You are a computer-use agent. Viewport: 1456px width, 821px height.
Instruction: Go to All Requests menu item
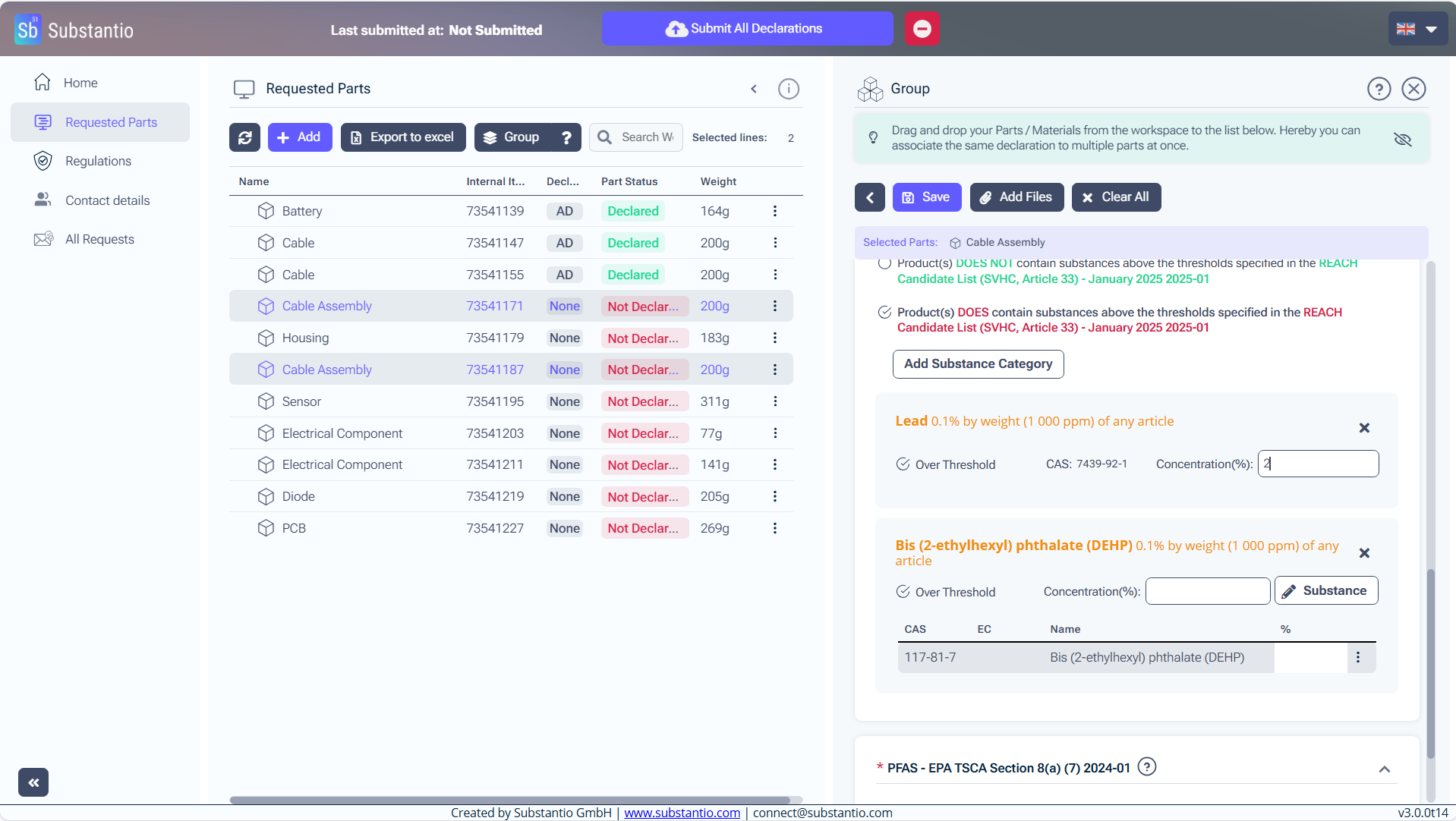point(99,239)
